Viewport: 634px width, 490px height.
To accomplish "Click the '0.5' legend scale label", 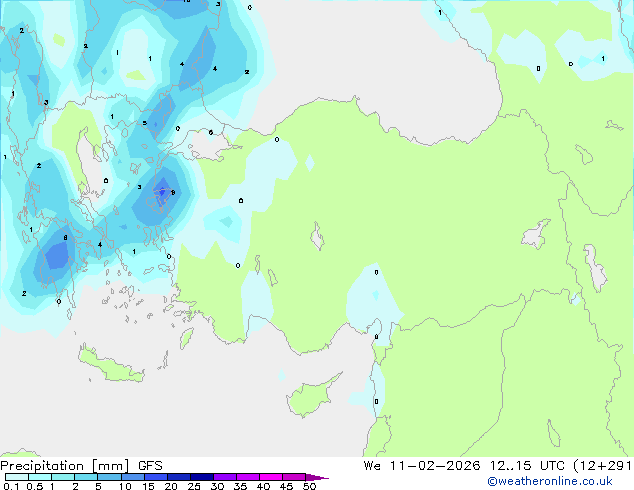I will 35,486.
